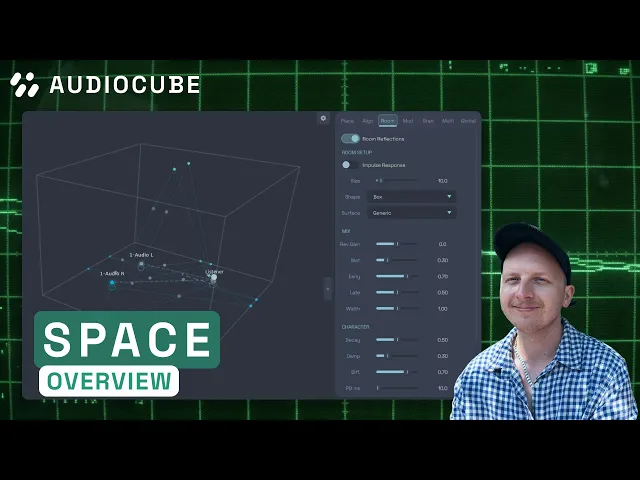
Task: Open the Surface dropdown showing Generic
Action: 411,213
